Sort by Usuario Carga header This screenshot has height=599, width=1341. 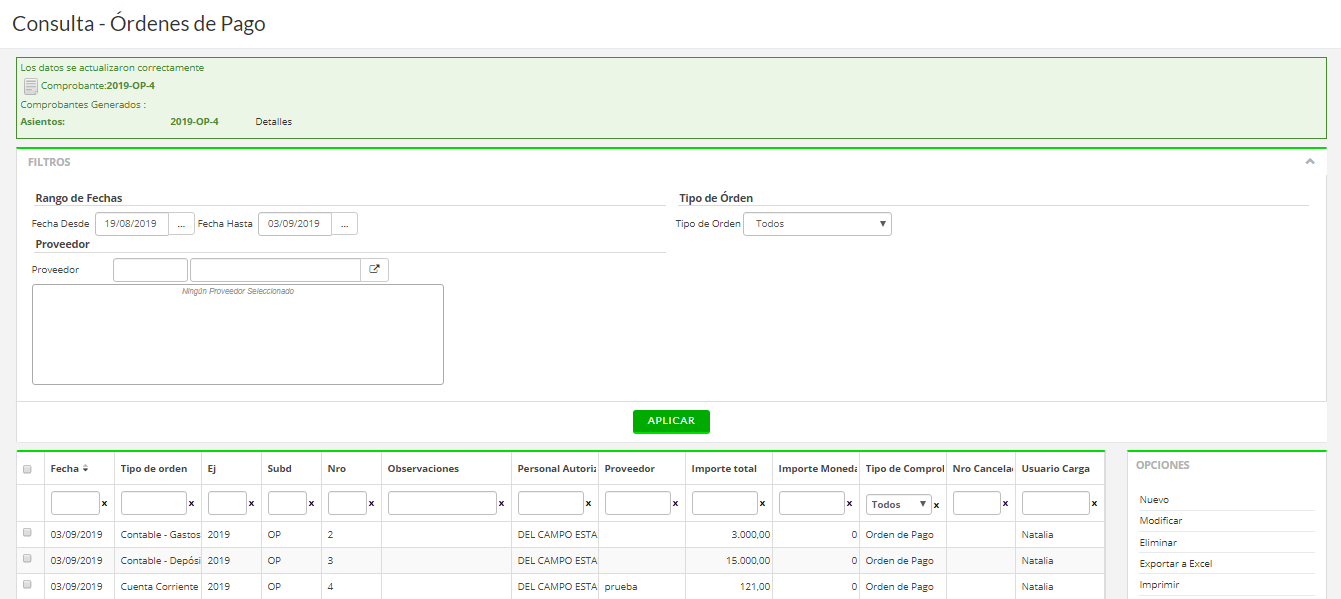(x=1056, y=469)
